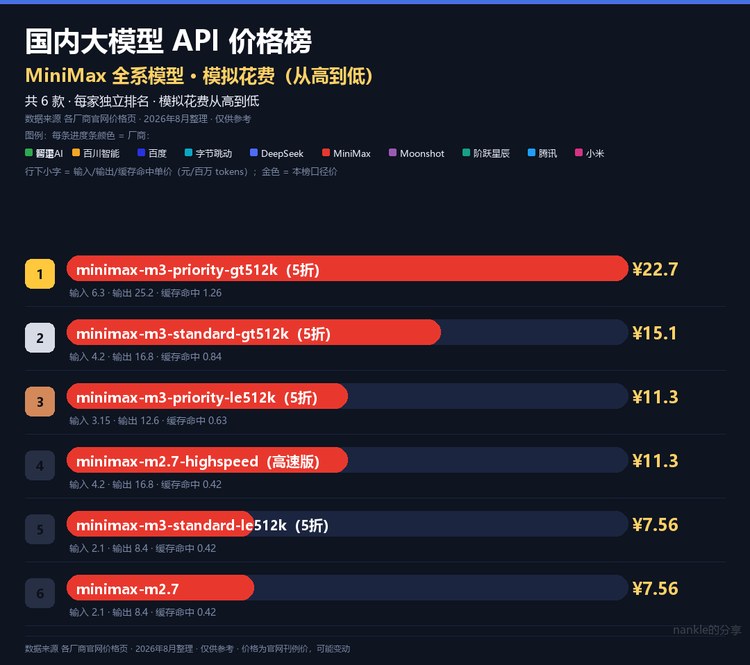Click the green 智谱AI legend swatch
Screen dimensions: 750x665
point(29,153)
